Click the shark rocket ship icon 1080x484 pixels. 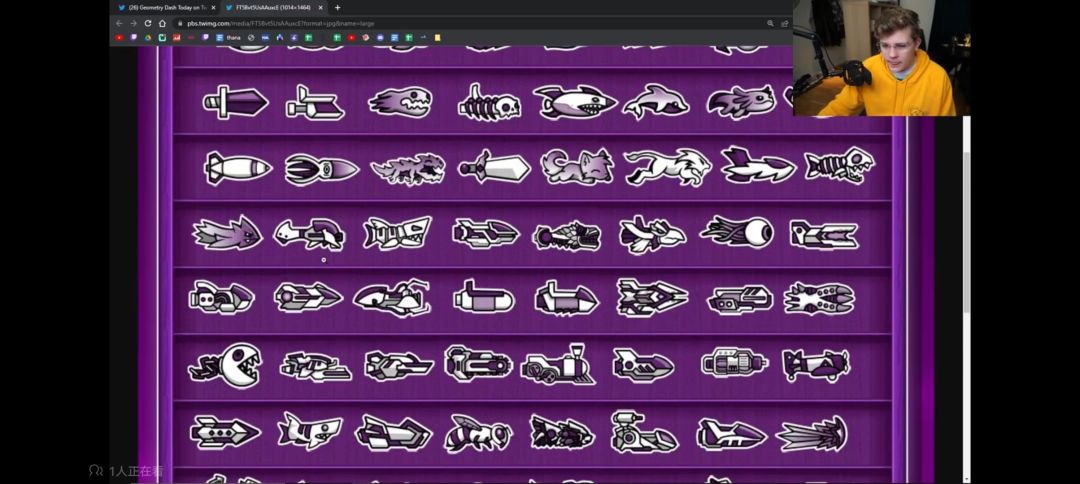coord(574,101)
